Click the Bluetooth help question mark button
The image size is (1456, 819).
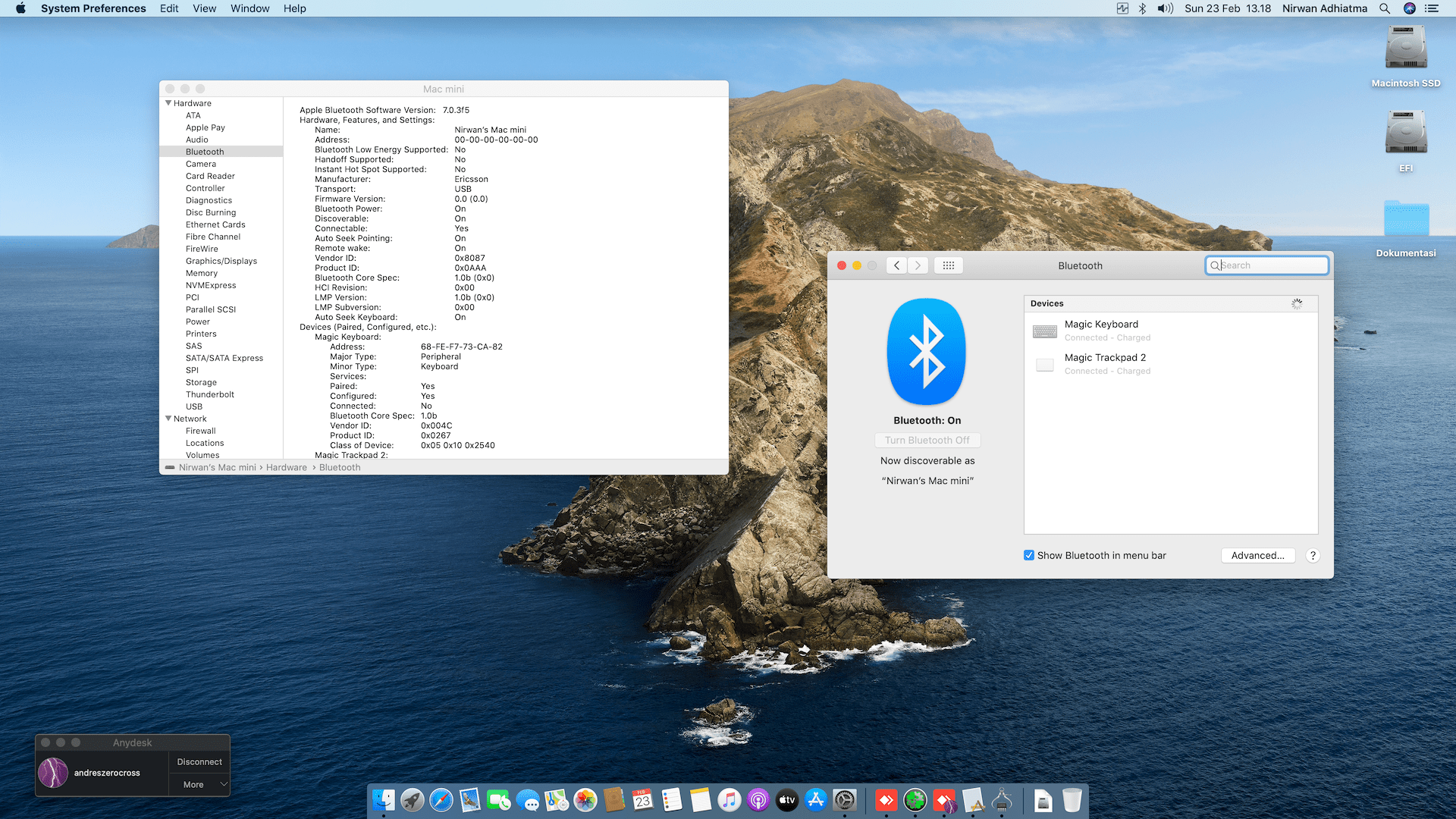[1313, 555]
